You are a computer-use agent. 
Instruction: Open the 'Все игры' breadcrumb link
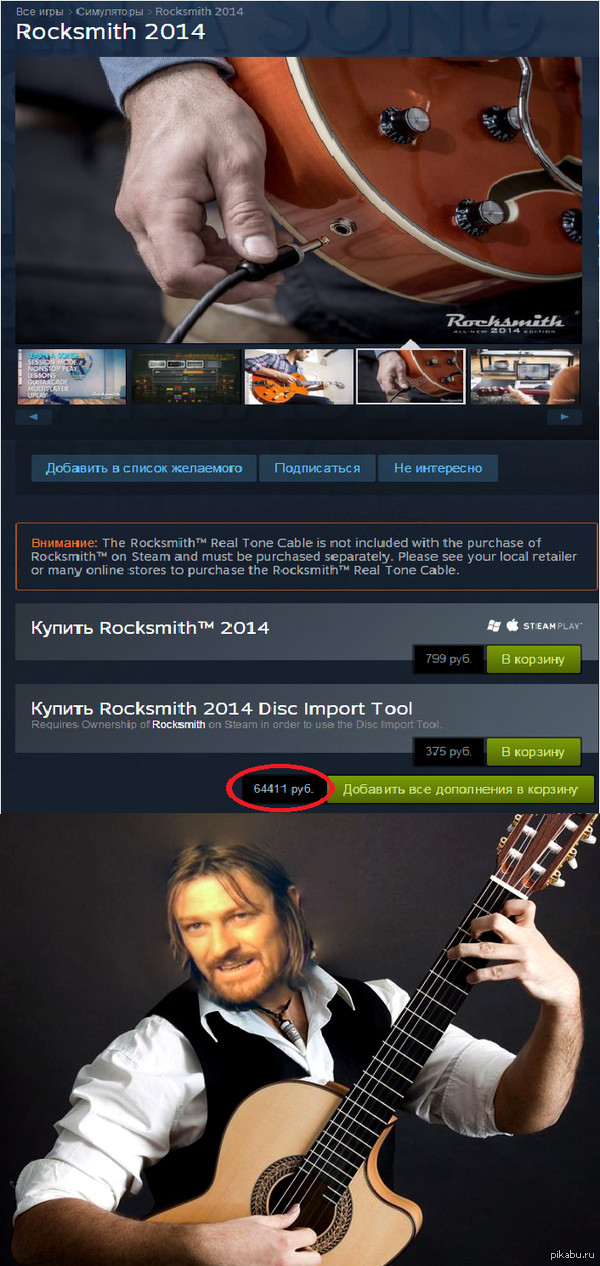[x=40, y=11]
